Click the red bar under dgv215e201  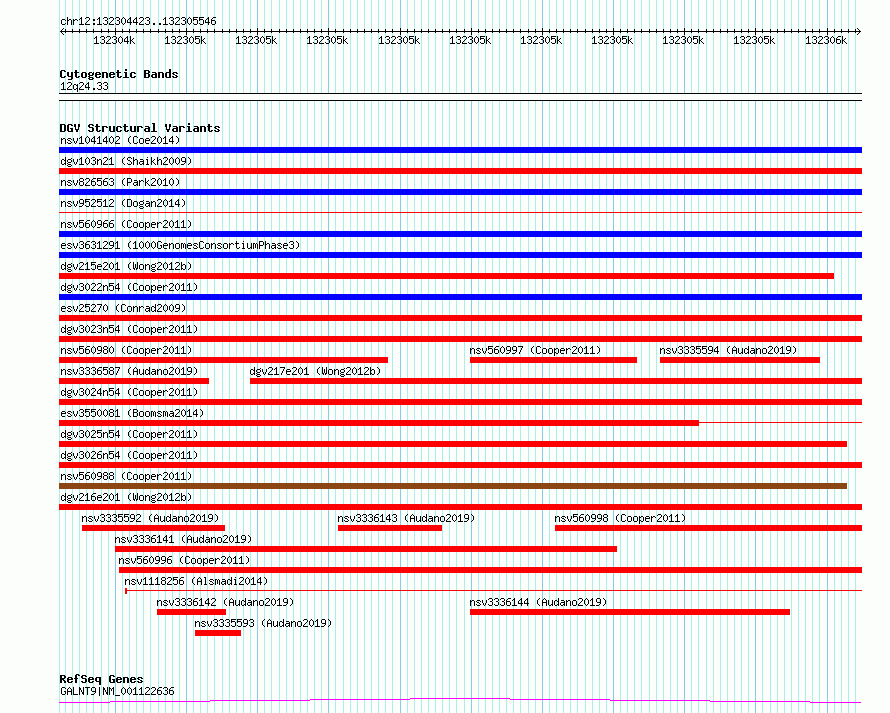447,276
